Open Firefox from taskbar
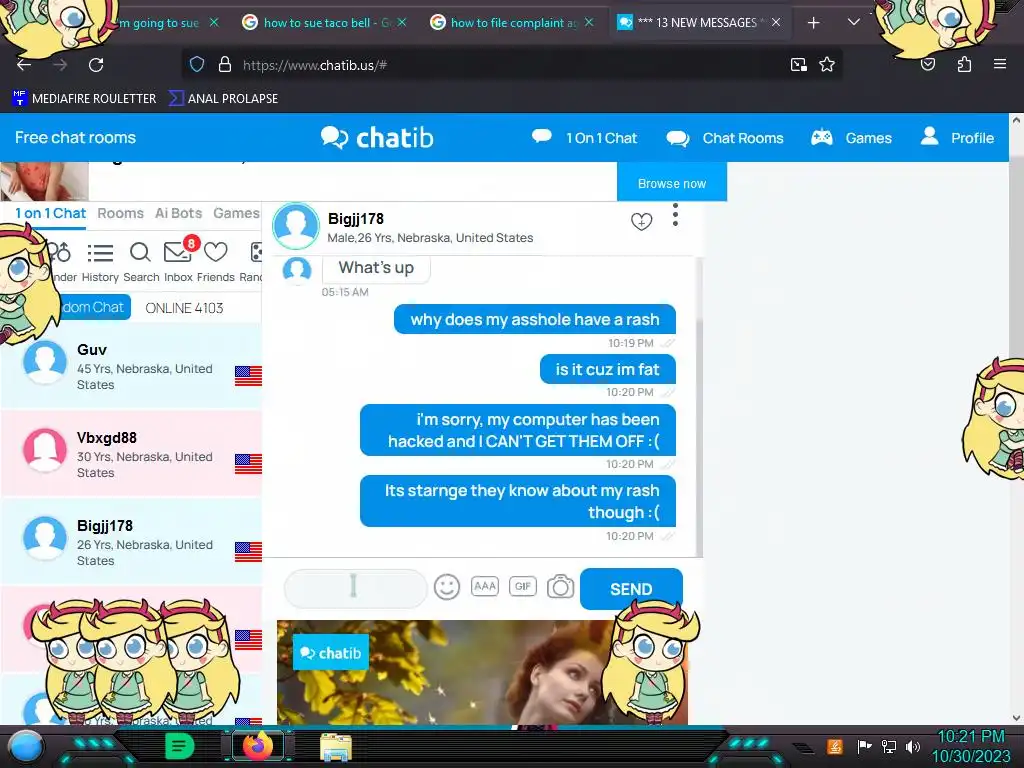 click(x=258, y=745)
